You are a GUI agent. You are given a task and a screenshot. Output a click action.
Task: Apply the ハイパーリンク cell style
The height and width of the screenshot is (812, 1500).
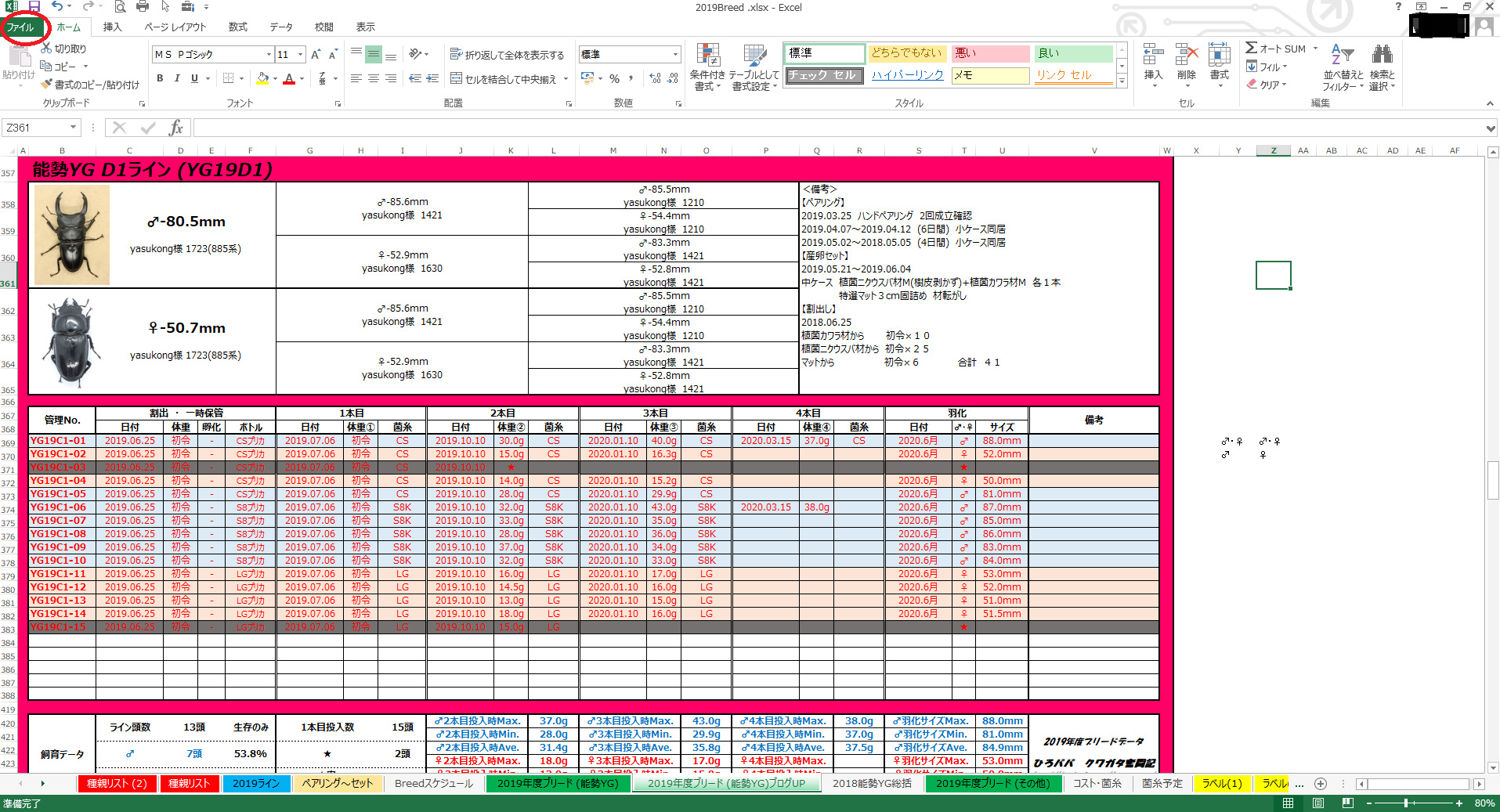[x=907, y=75]
